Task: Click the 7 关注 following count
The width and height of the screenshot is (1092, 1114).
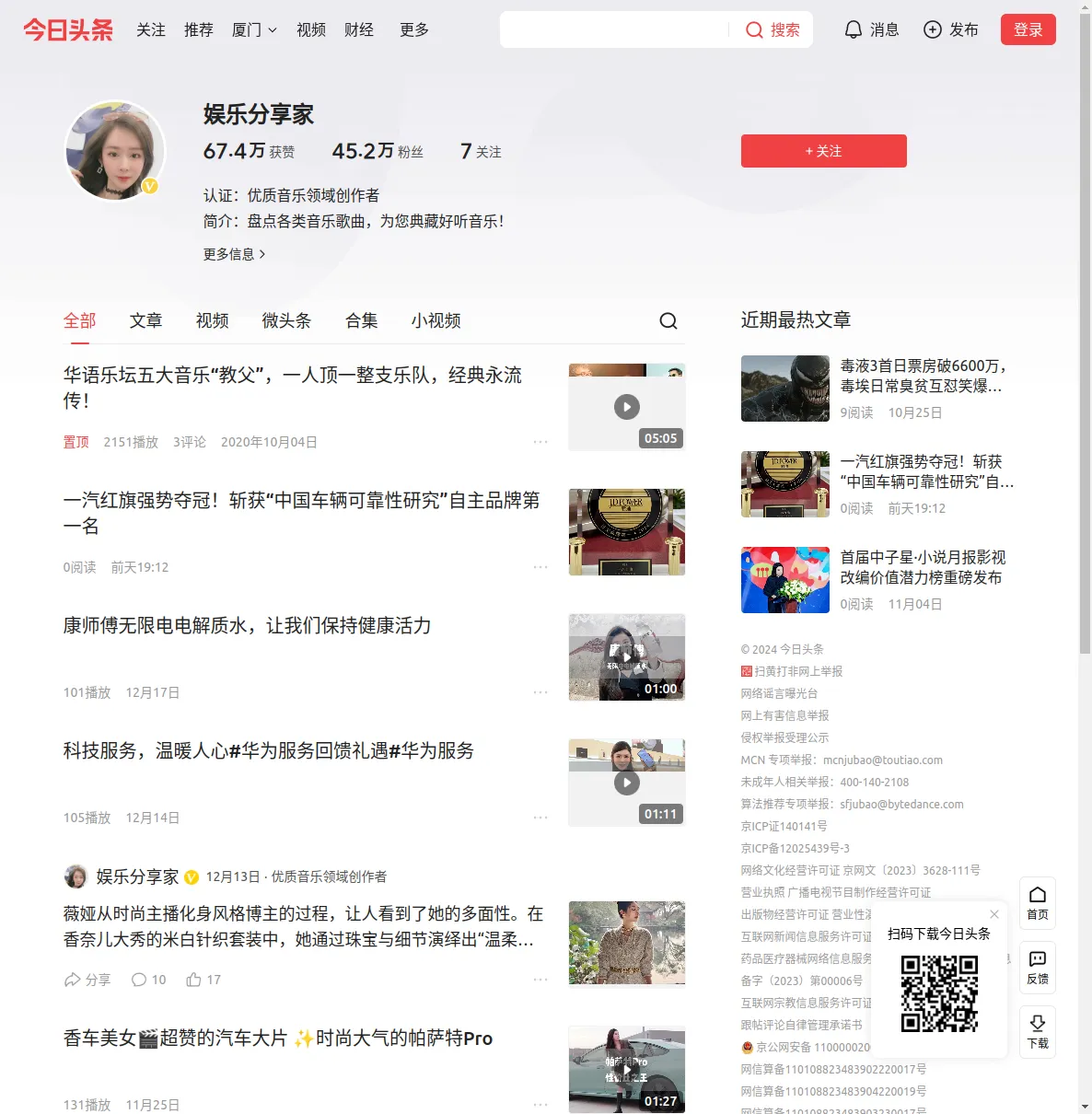Action: 481,151
